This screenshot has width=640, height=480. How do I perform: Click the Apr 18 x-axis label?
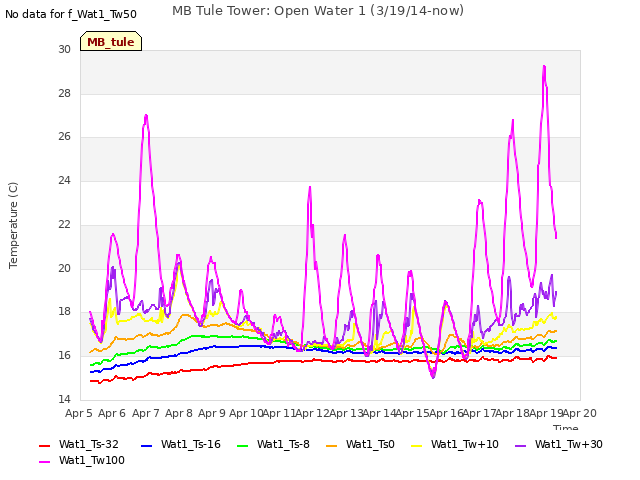coord(513,413)
